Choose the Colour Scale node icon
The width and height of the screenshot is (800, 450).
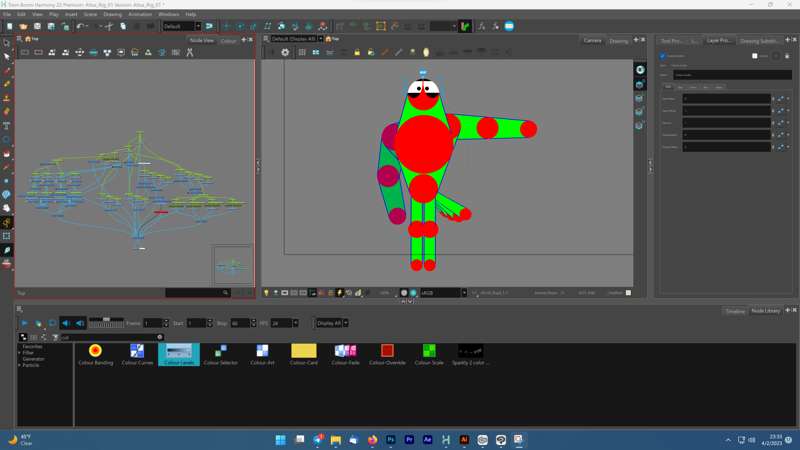point(429,351)
